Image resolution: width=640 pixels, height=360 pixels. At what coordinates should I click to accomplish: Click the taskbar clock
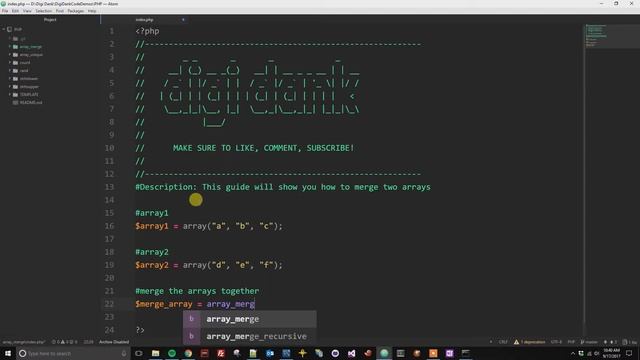tap(611, 353)
